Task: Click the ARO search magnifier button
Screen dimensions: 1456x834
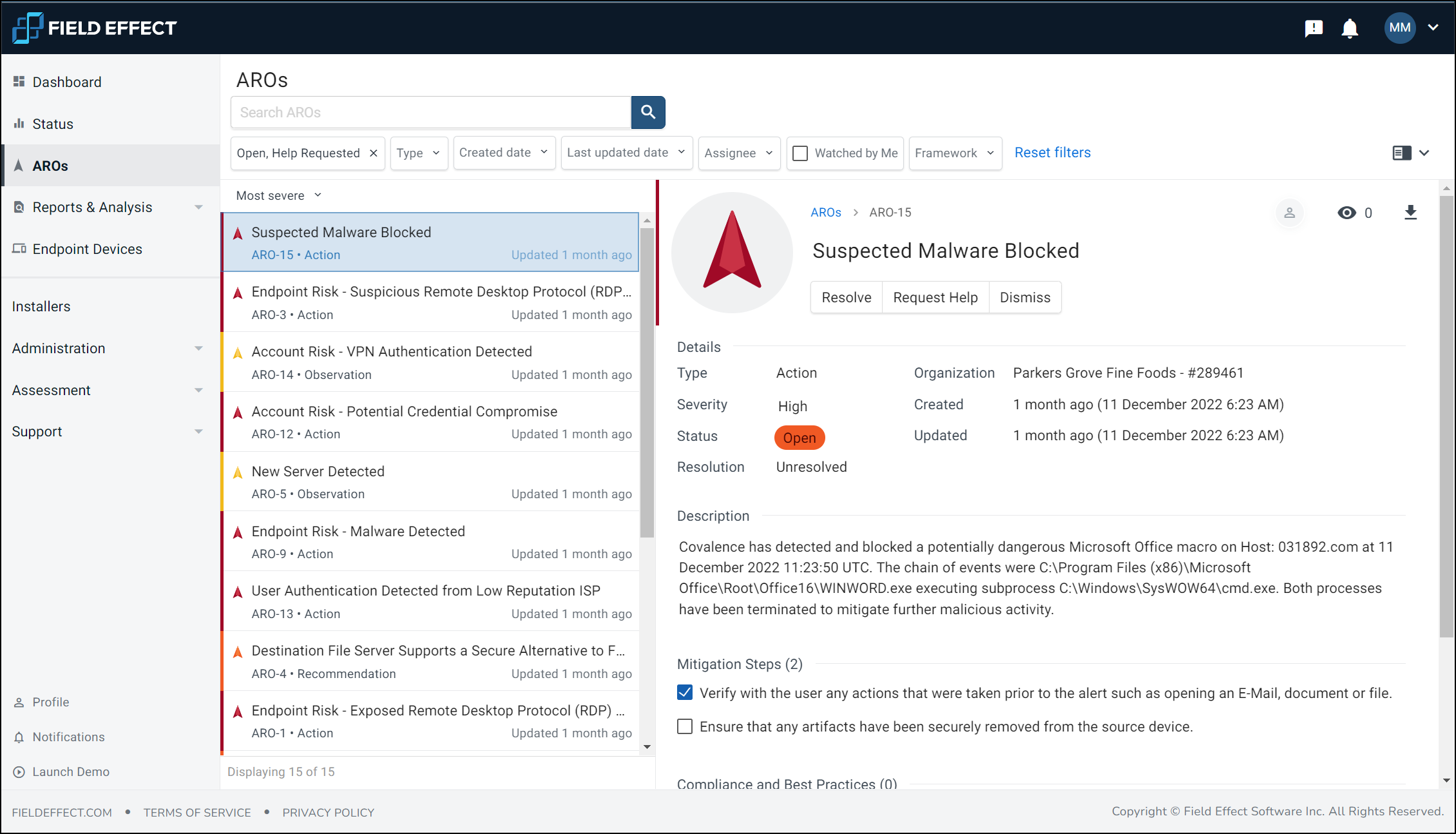Action: 648,112
